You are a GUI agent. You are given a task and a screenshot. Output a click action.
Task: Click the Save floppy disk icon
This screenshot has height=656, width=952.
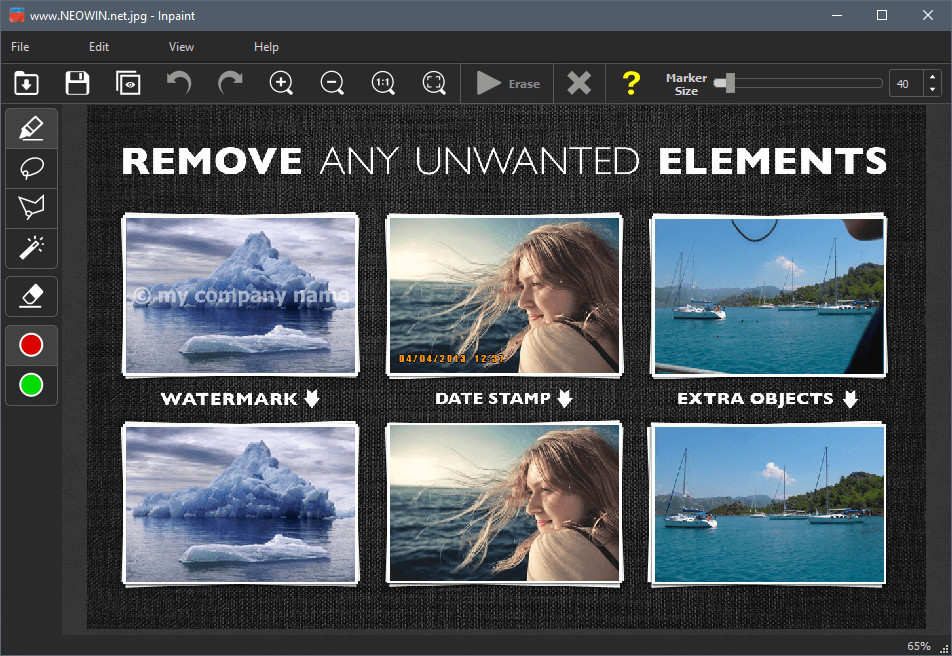click(x=77, y=83)
